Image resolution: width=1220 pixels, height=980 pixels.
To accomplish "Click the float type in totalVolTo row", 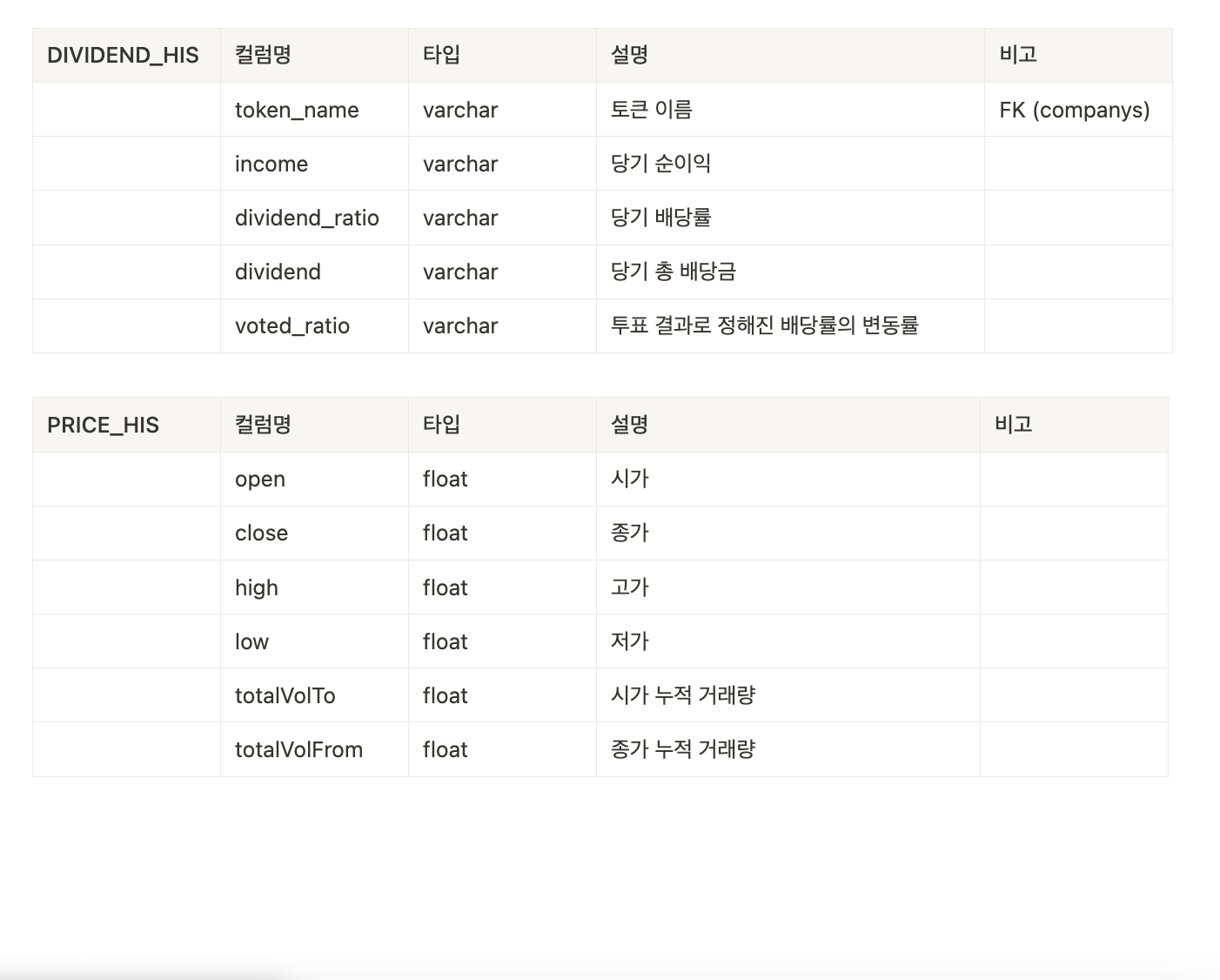I will (502, 695).
